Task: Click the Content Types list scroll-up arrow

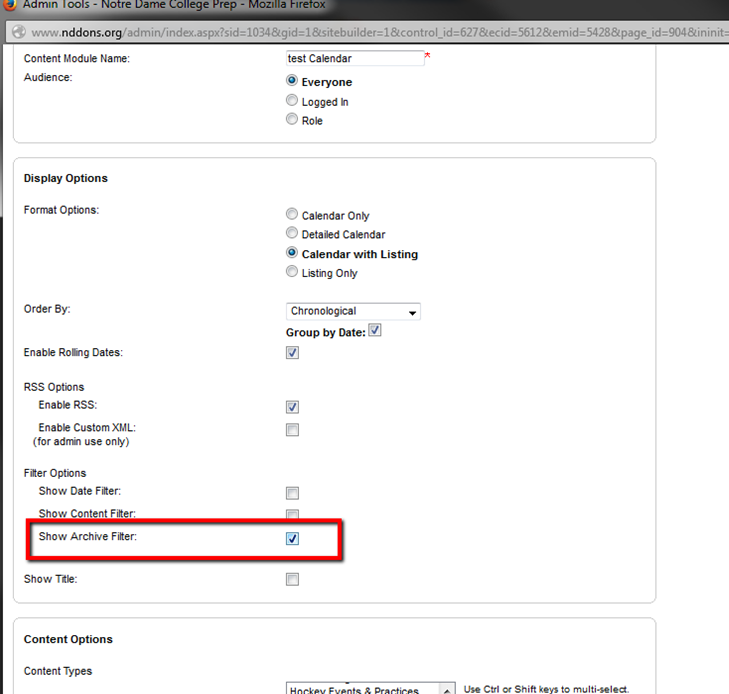Action: (446, 690)
